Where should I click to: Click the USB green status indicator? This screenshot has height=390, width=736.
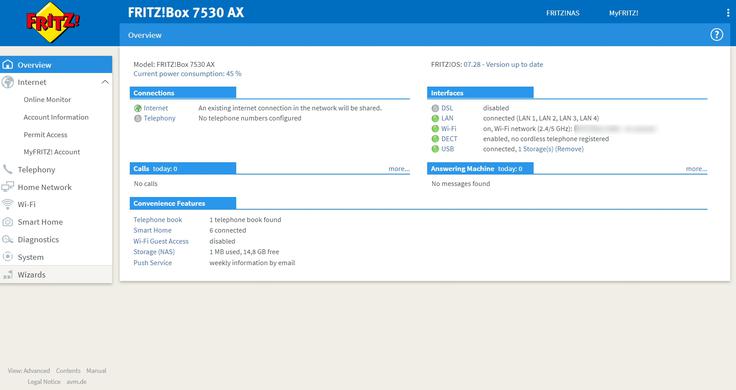[435, 149]
